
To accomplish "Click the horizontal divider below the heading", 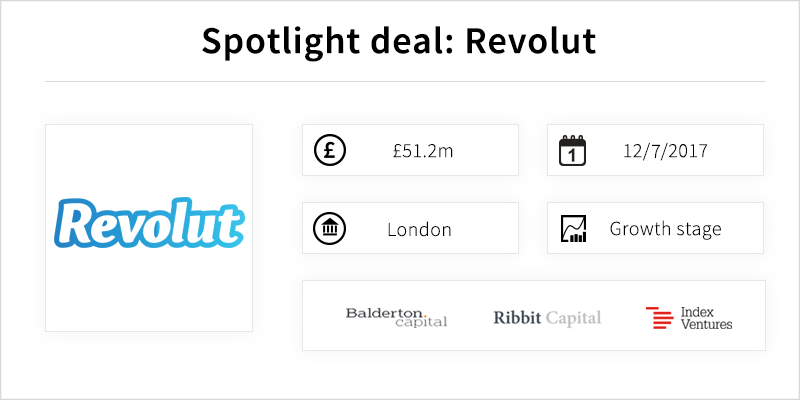I will [405, 82].
